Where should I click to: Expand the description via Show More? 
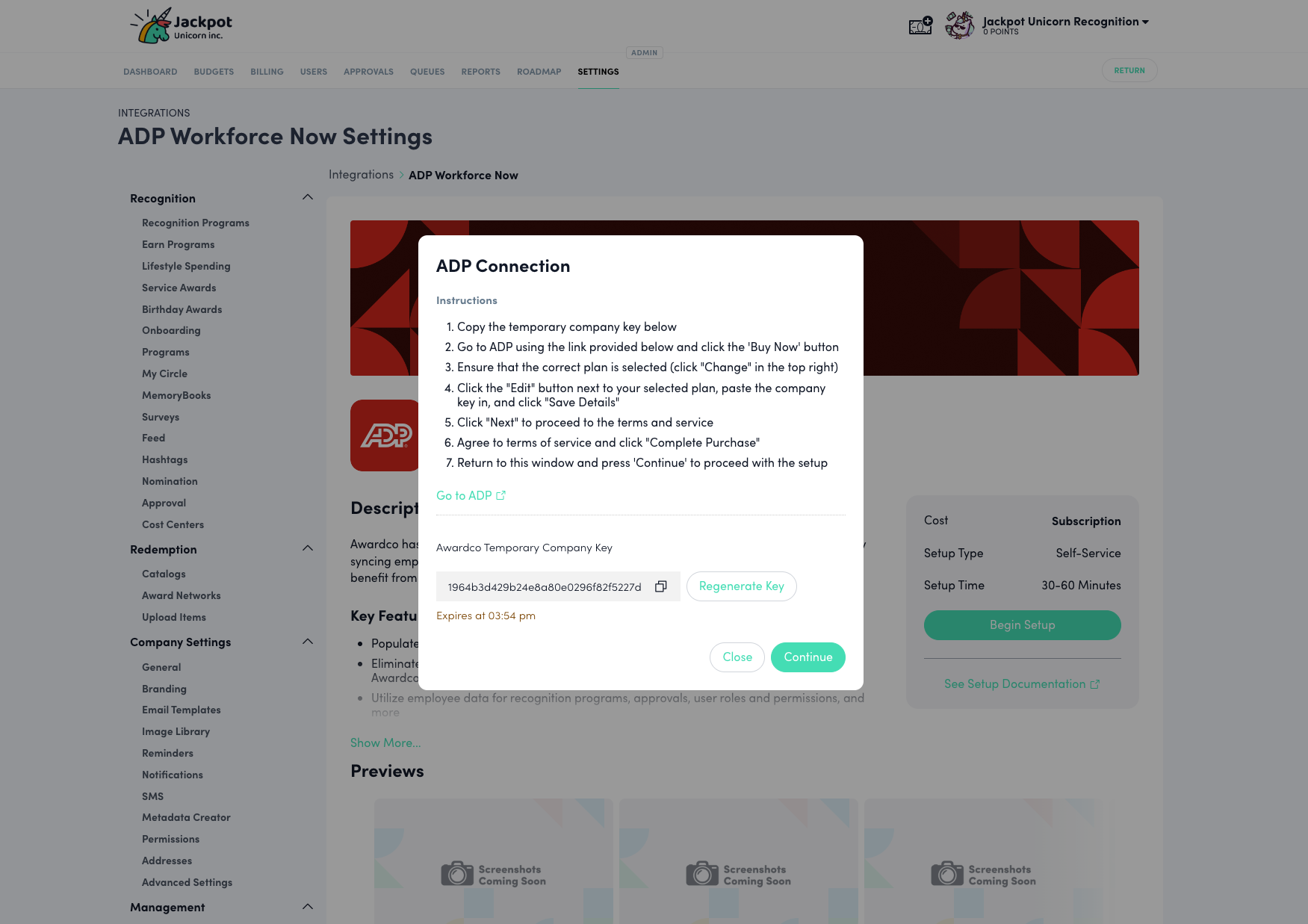pos(385,742)
